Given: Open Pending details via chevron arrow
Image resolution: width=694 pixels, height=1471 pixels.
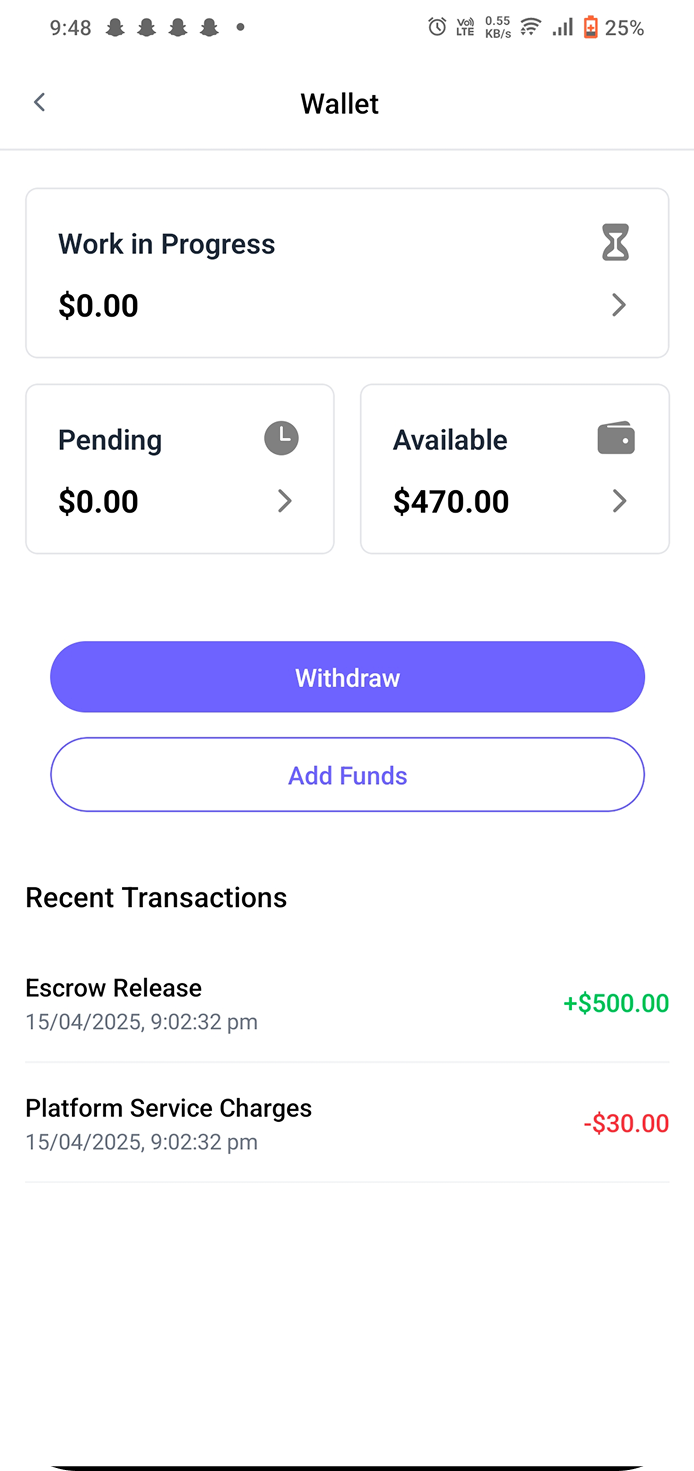Looking at the screenshot, I should (x=285, y=501).
